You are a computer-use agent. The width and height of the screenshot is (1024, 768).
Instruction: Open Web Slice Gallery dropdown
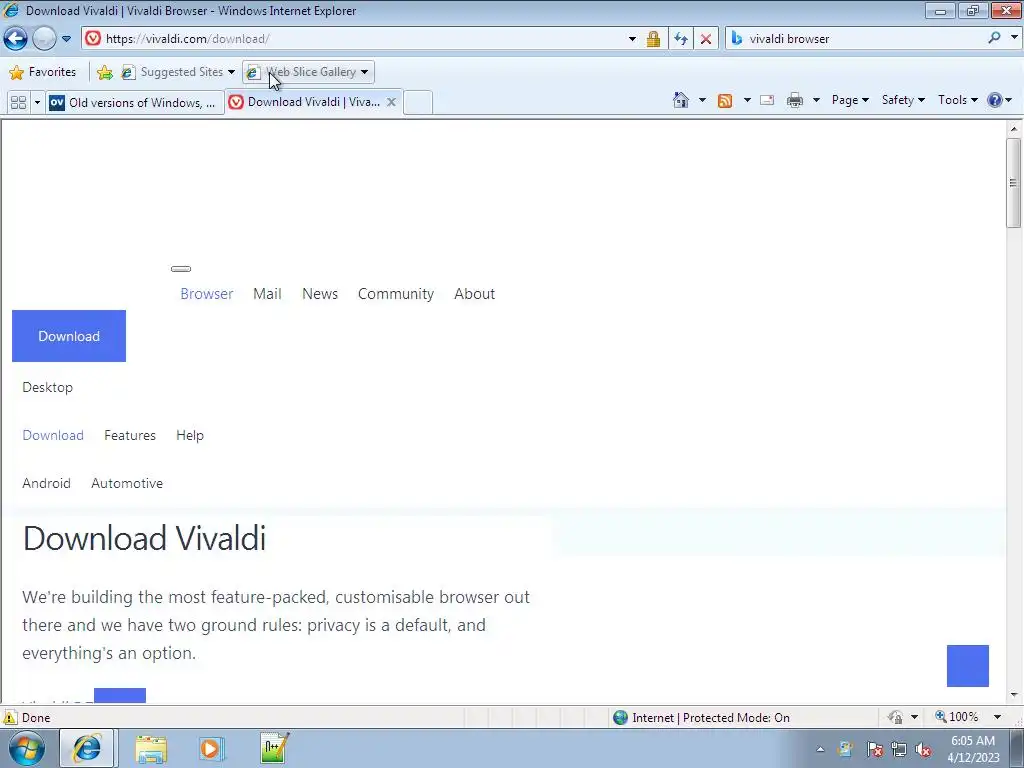click(x=308, y=72)
